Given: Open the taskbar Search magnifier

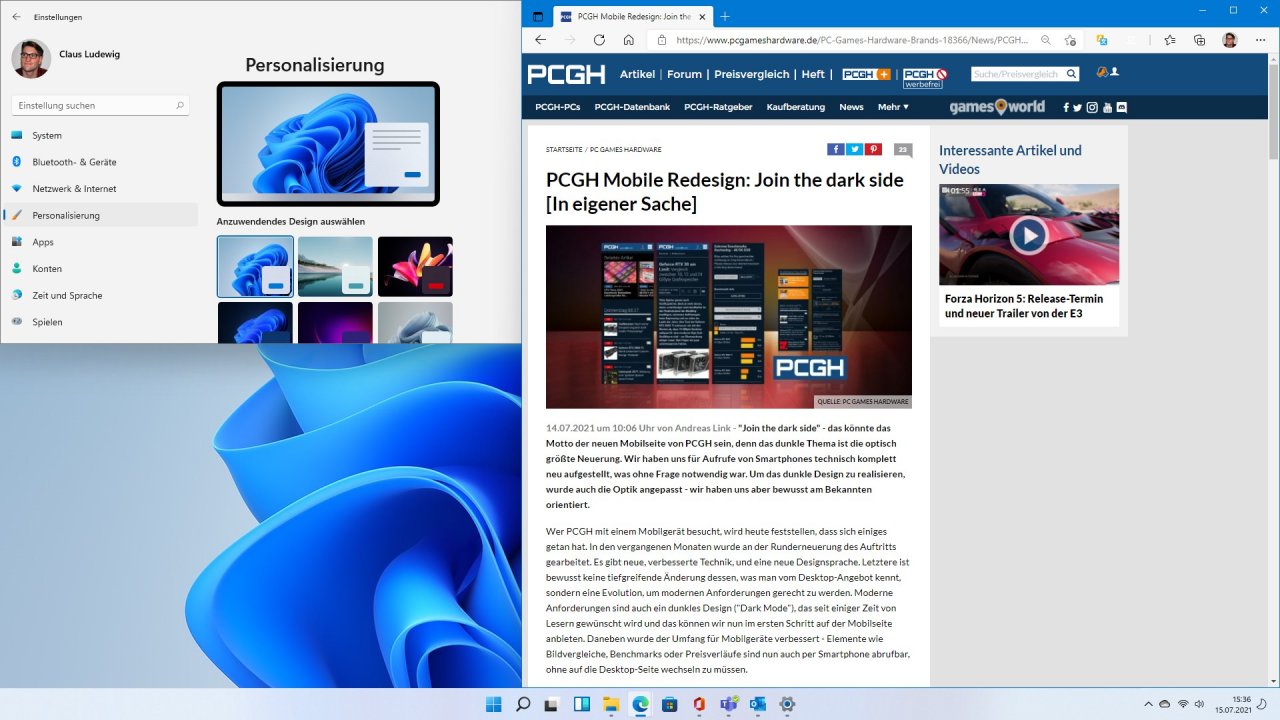Looking at the screenshot, I should [x=523, y=704].
